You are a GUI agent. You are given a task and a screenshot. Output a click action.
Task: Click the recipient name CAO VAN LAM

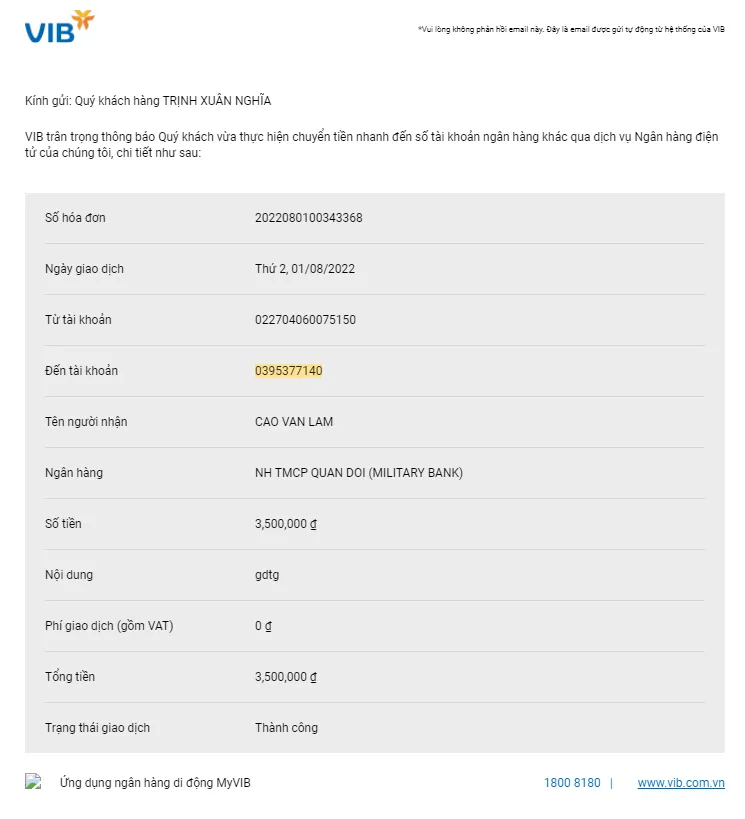tap(294, 422)
